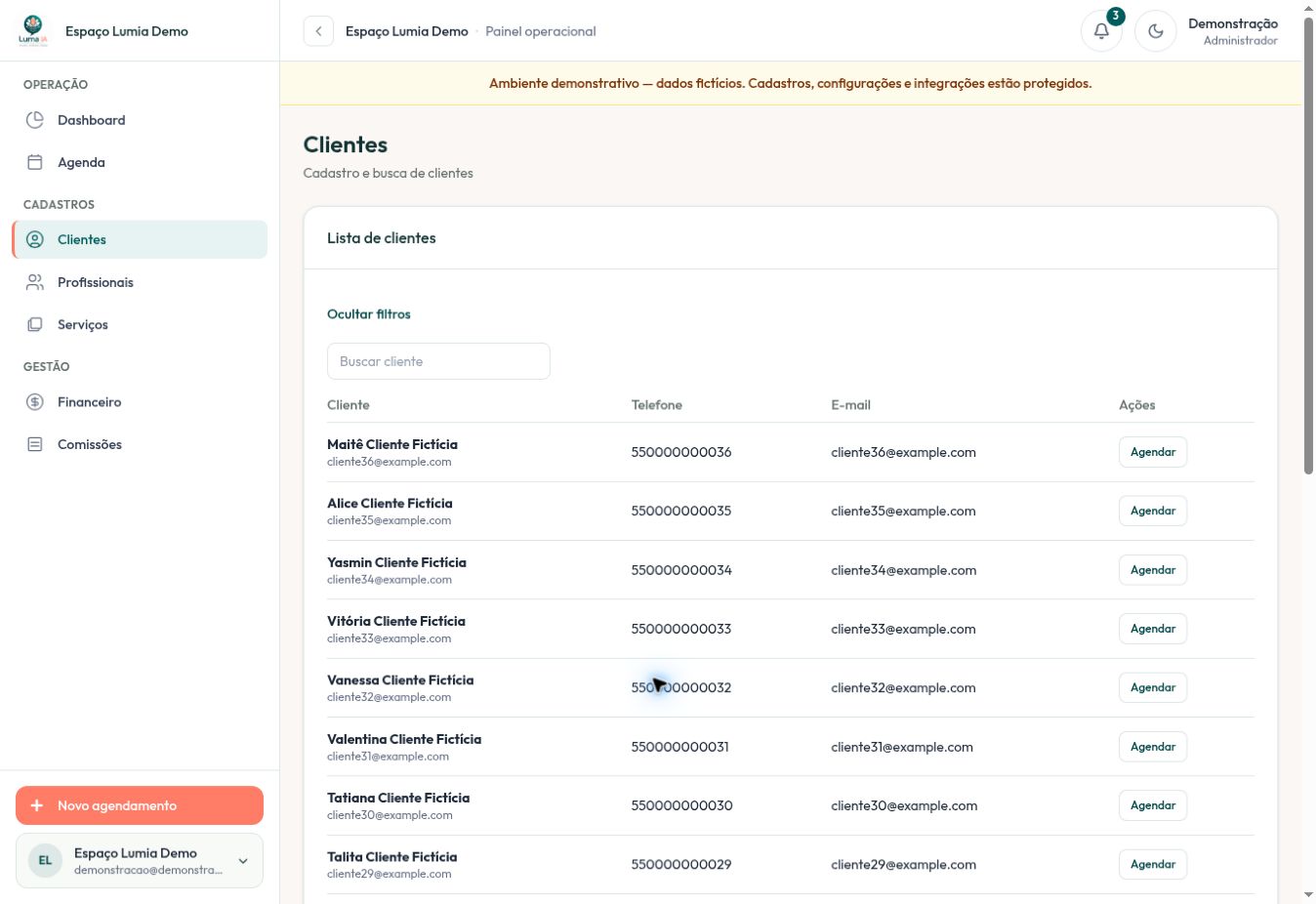Screen dimensions: 1316x904
Task: Click Agendar for Tatiana Cliente Fictícia
Action: [x=1153, y=805]
